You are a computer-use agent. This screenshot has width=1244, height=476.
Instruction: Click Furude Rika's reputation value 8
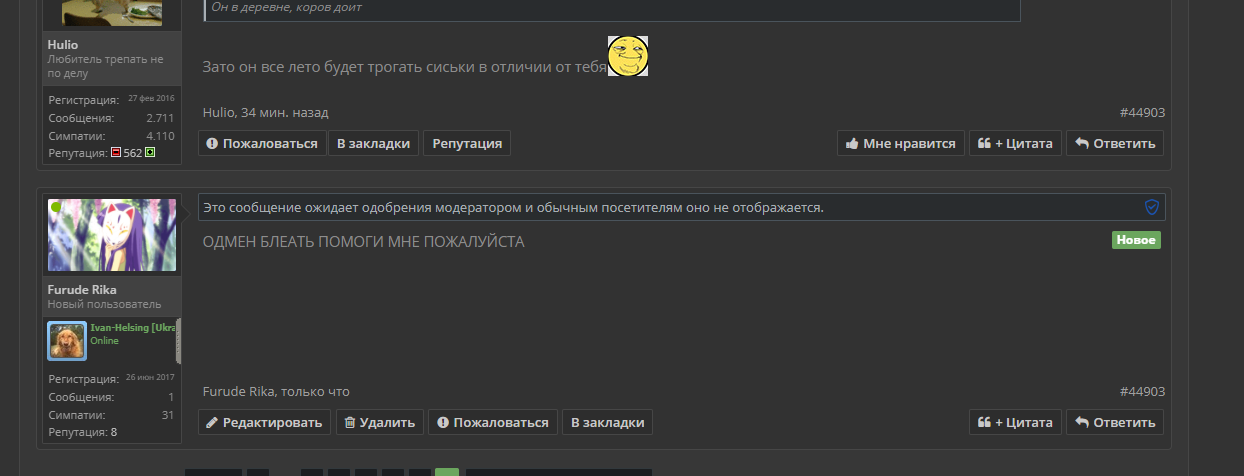tap(114, 432)
